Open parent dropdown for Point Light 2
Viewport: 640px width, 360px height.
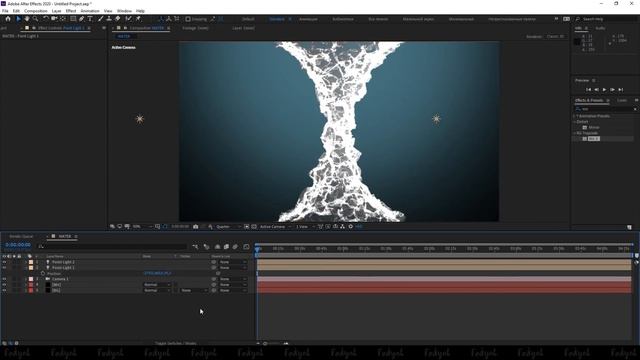coord(233,262)
